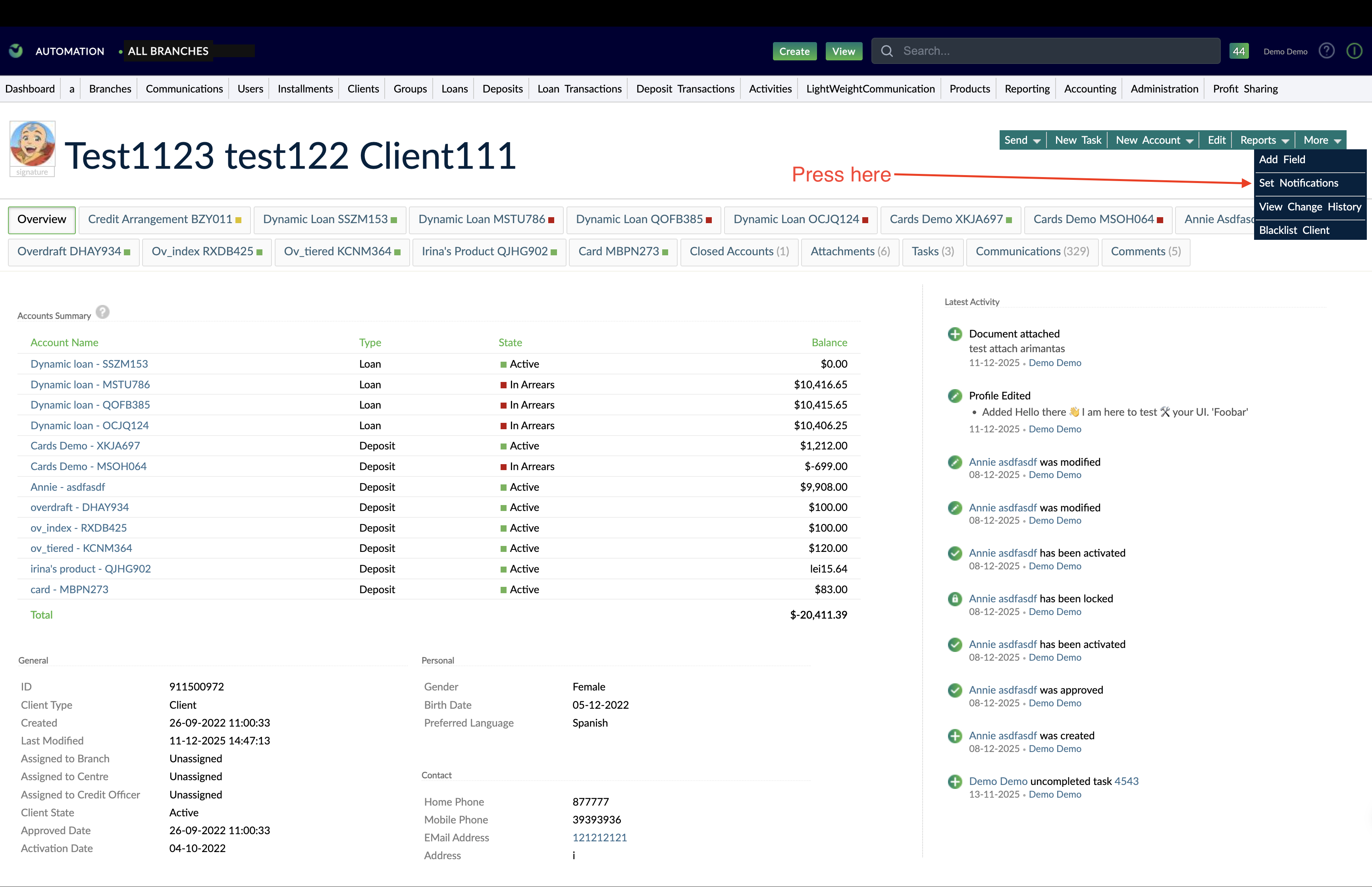Click the pencil icon beside Profile Edited activity
Screen dimensions: 1372x887
coord(955,396)
